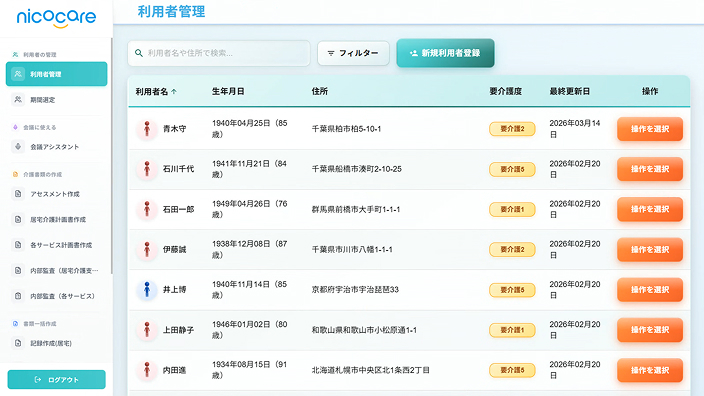704x396 pixels.
Task: Click the filter lines icon
Action: click(x=331, y=53)
